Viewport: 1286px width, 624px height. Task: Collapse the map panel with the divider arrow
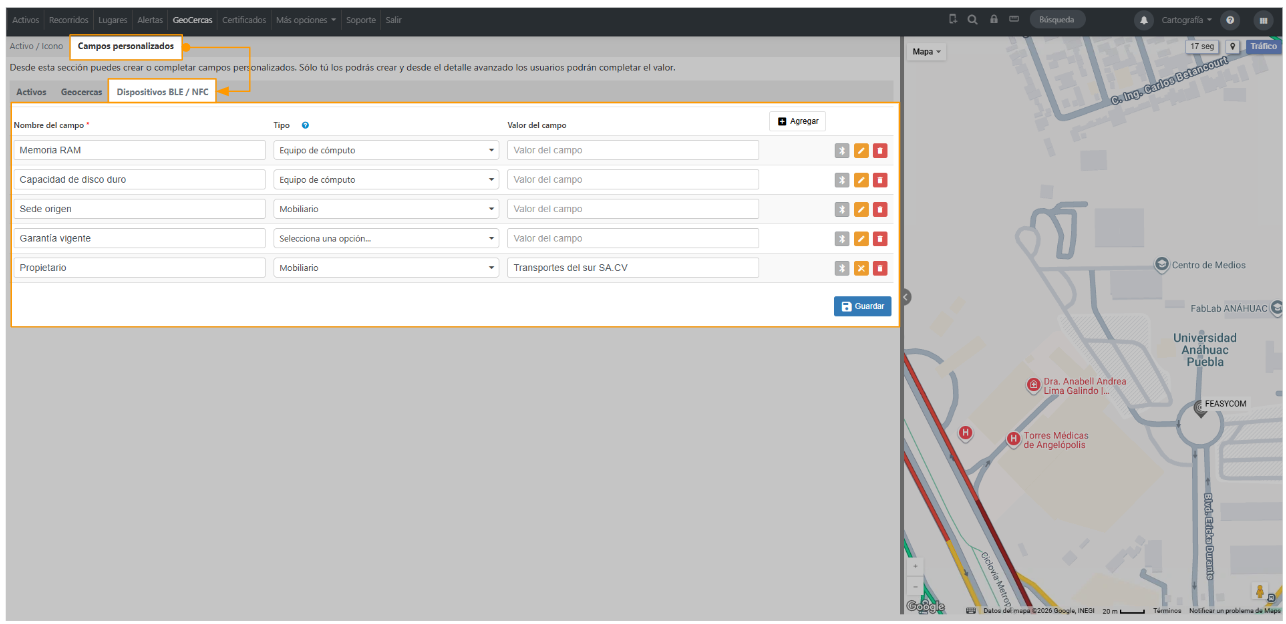pos(905,297)
